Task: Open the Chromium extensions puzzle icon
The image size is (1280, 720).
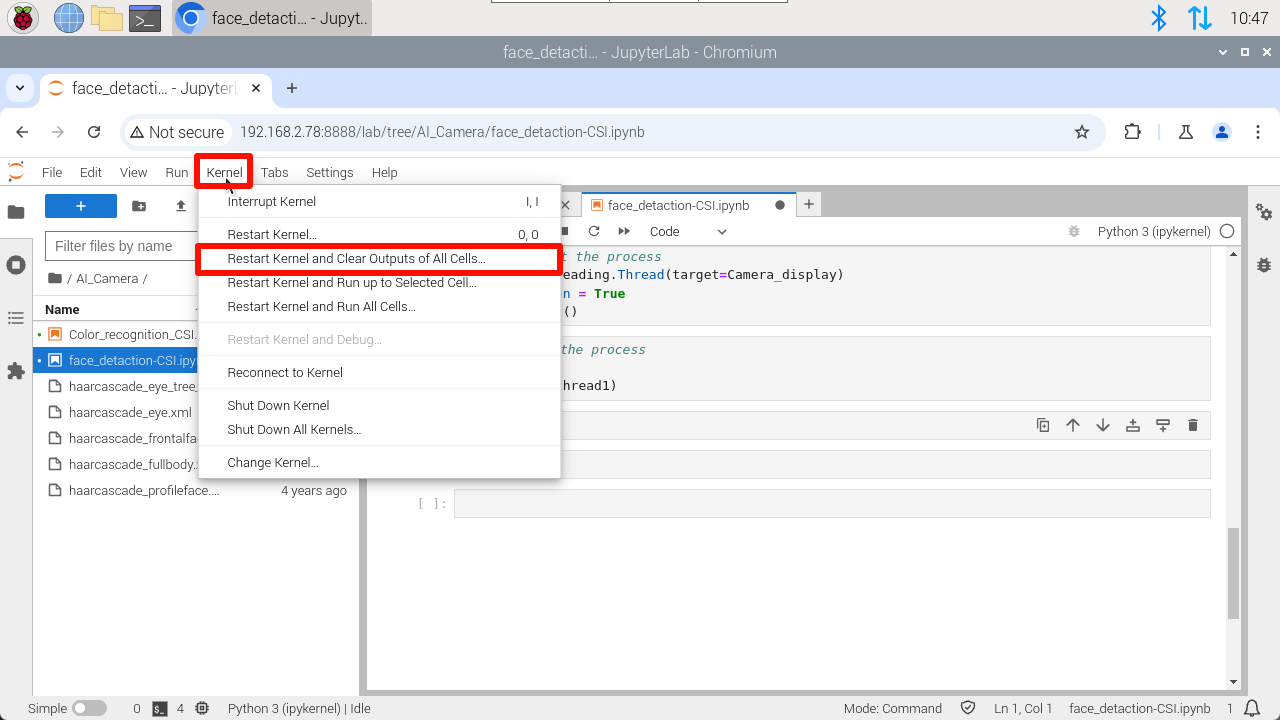Action: pos(1132,132)
